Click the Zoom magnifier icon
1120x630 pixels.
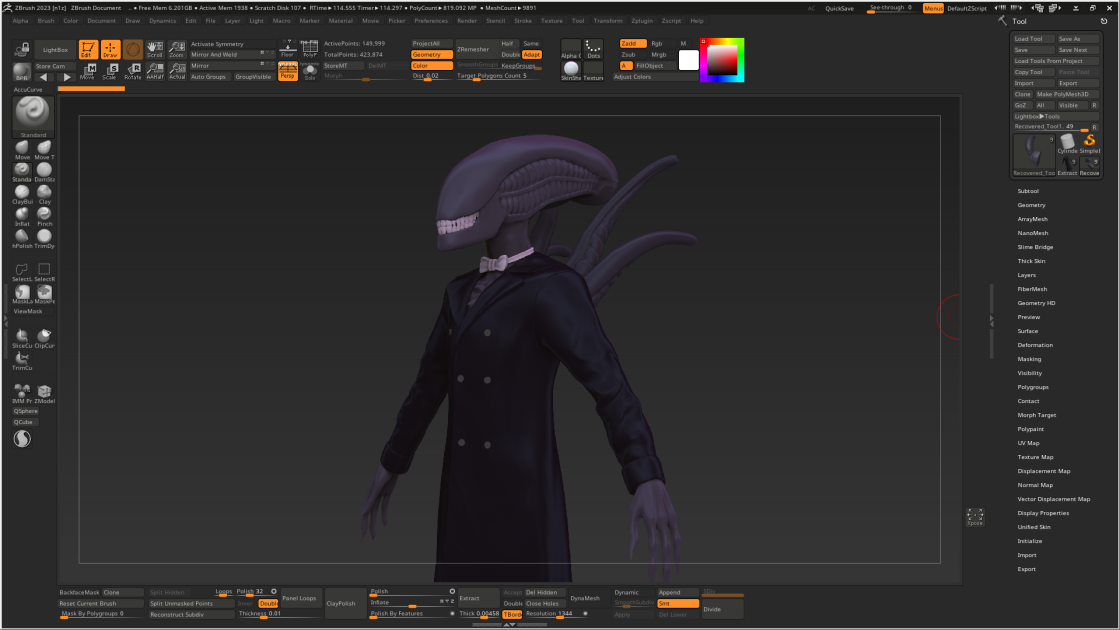pyautogui.click(x=176, y=49)
